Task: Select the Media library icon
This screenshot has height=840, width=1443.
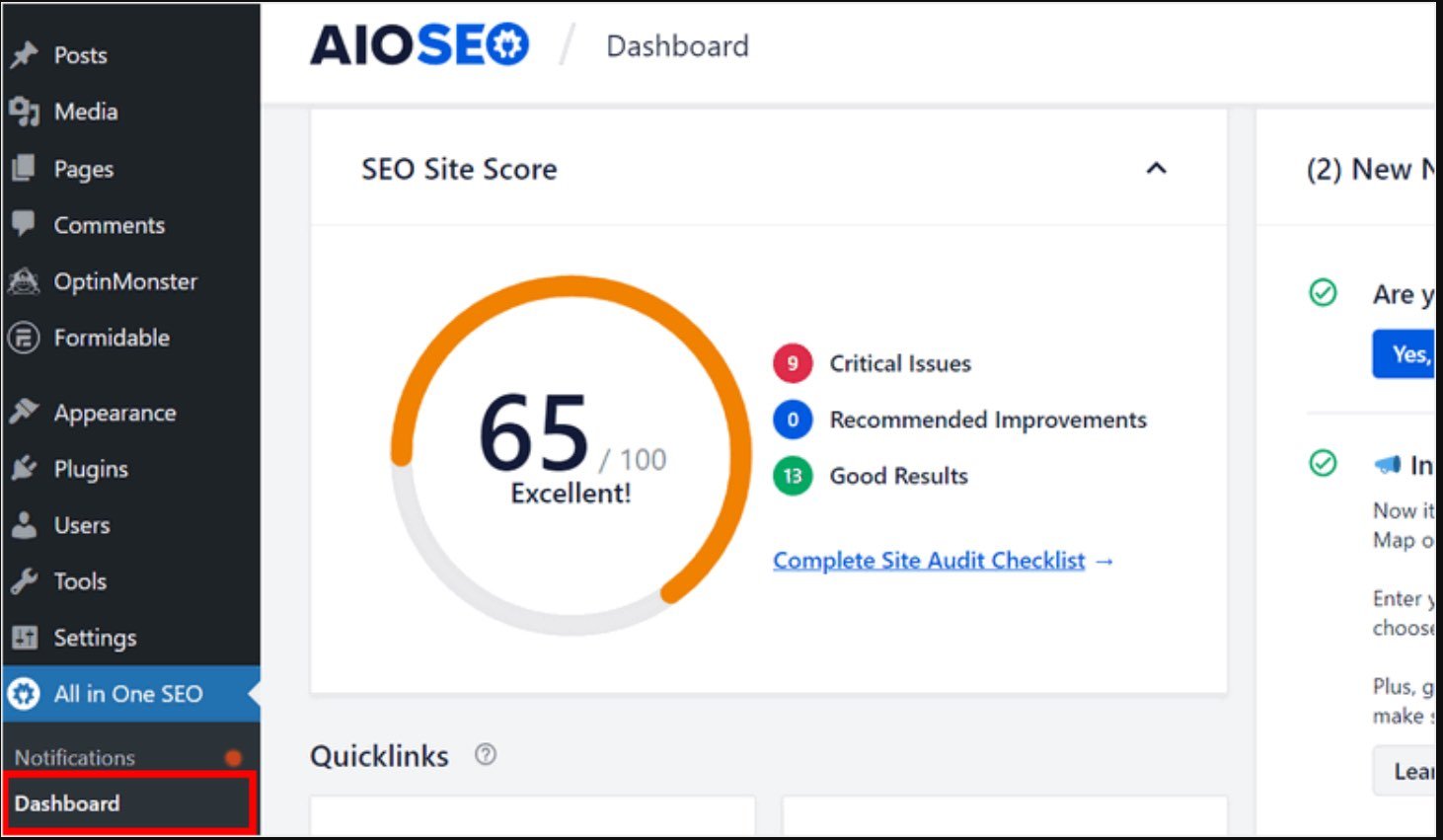Action: (25, 112)
